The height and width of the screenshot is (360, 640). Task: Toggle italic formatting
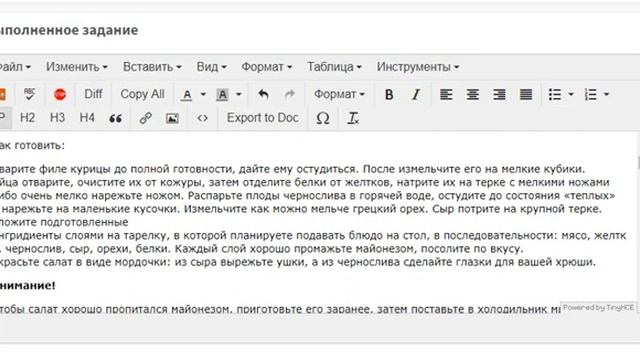click(416, 95)
